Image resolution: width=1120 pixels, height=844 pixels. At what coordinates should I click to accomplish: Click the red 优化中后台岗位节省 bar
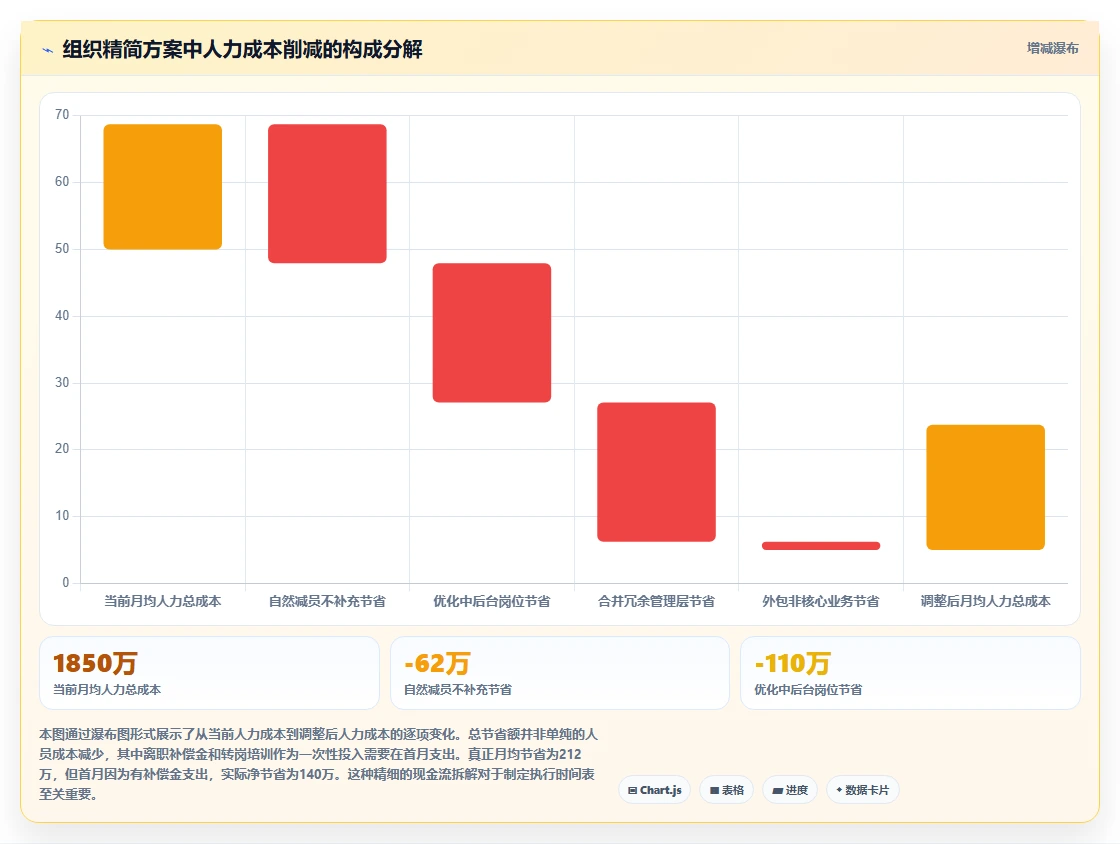[492, 333]
